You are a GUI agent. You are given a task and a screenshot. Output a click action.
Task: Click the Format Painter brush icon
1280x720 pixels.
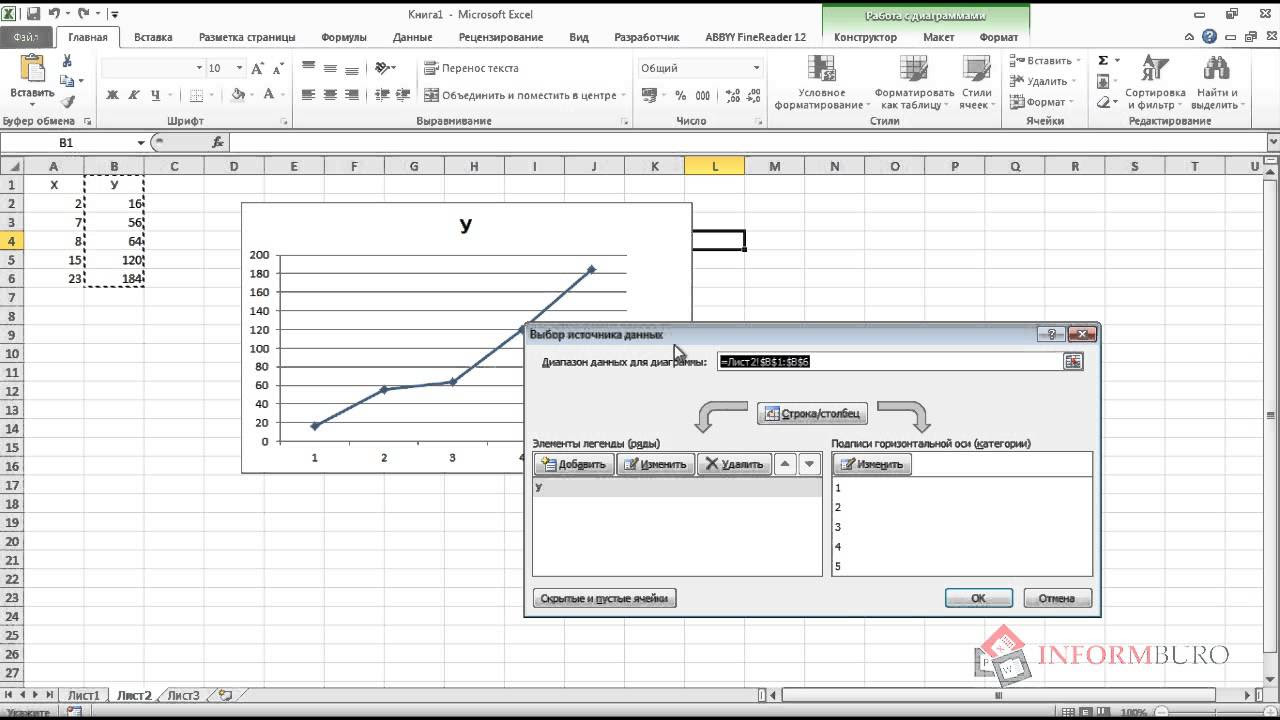pos(67,101)
